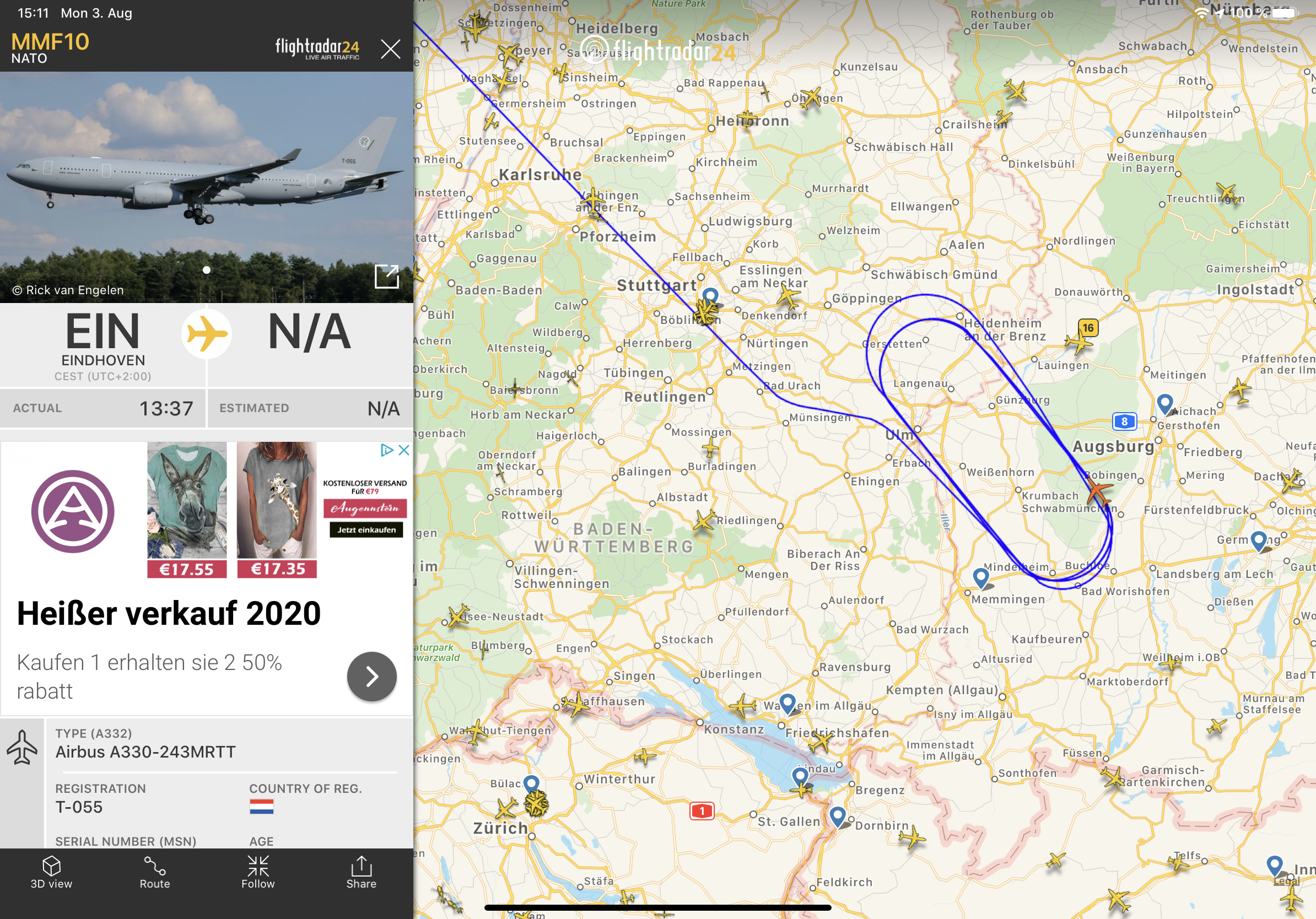Select the Memmingen airport pin
This screenshot has height=919, width=1316.
[x=981, y=577]
